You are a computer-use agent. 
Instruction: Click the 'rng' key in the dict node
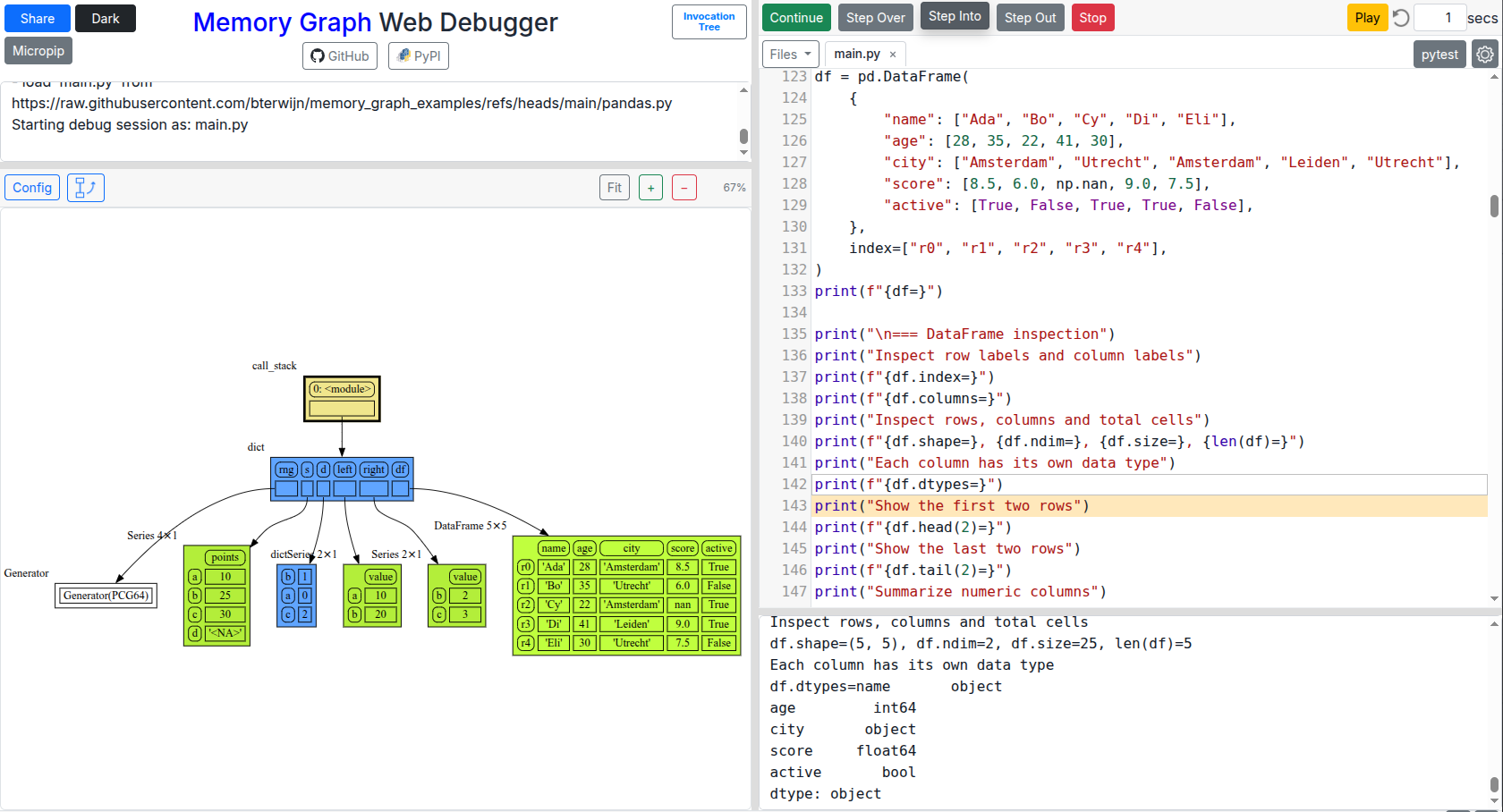(286, 469)
